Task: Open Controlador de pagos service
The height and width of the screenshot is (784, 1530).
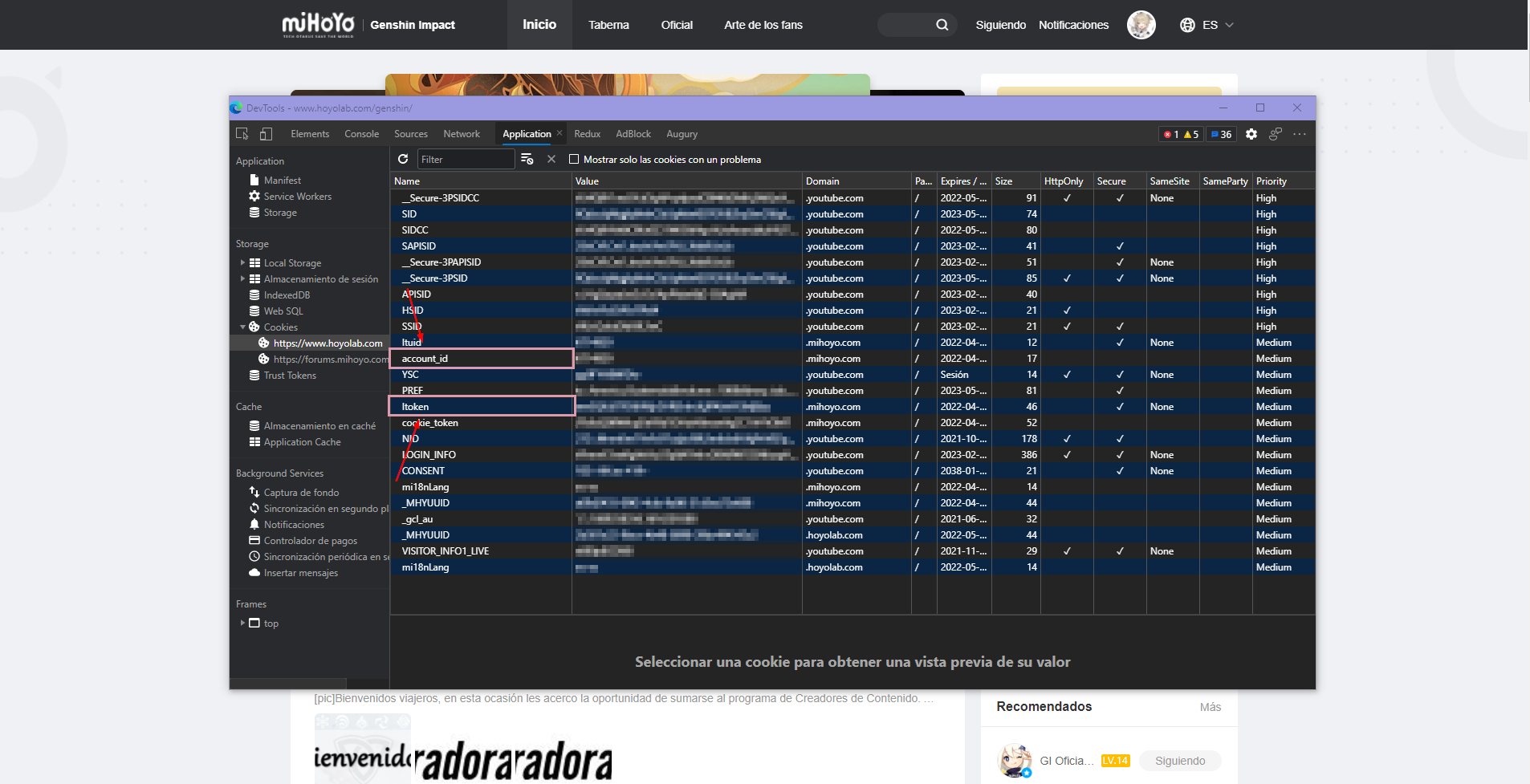Action: pyautogui.click(x=310, y=541)
